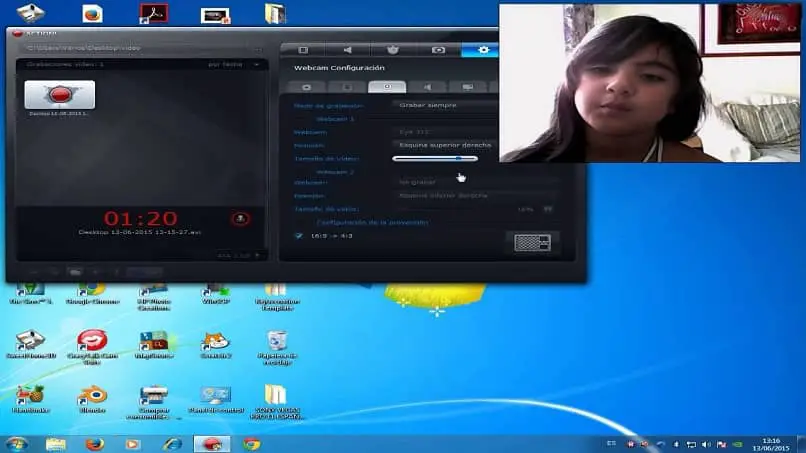This screenshot has width=806, height=453.
Task: Open the Graba siempre recording mode dropdown
Action: pos(445,105)
